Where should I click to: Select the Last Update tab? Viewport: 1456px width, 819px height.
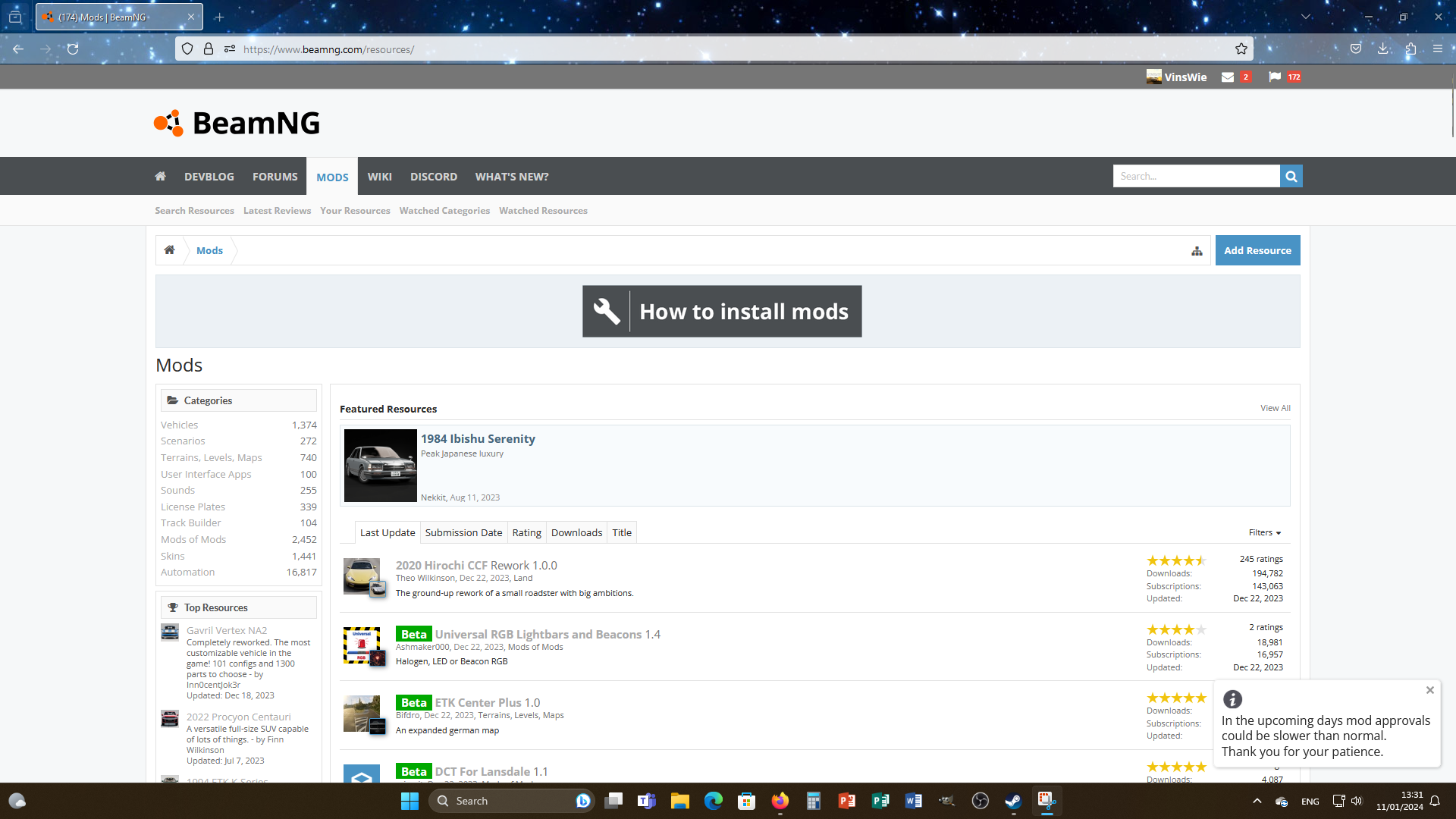pos(388,532)
